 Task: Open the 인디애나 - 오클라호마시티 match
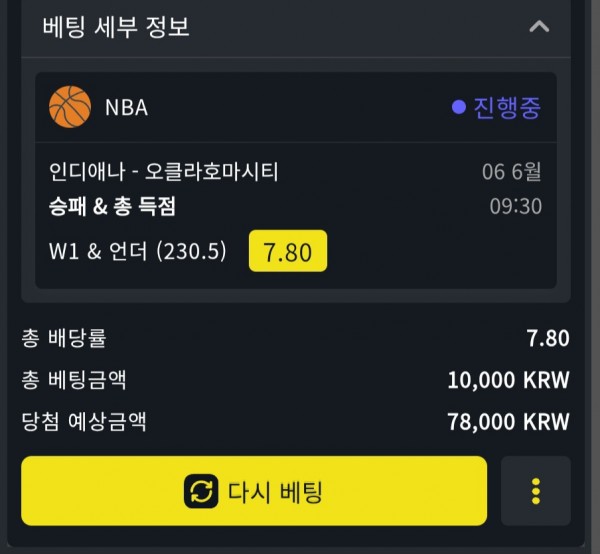pyautogui.click(x=163, y=172)
